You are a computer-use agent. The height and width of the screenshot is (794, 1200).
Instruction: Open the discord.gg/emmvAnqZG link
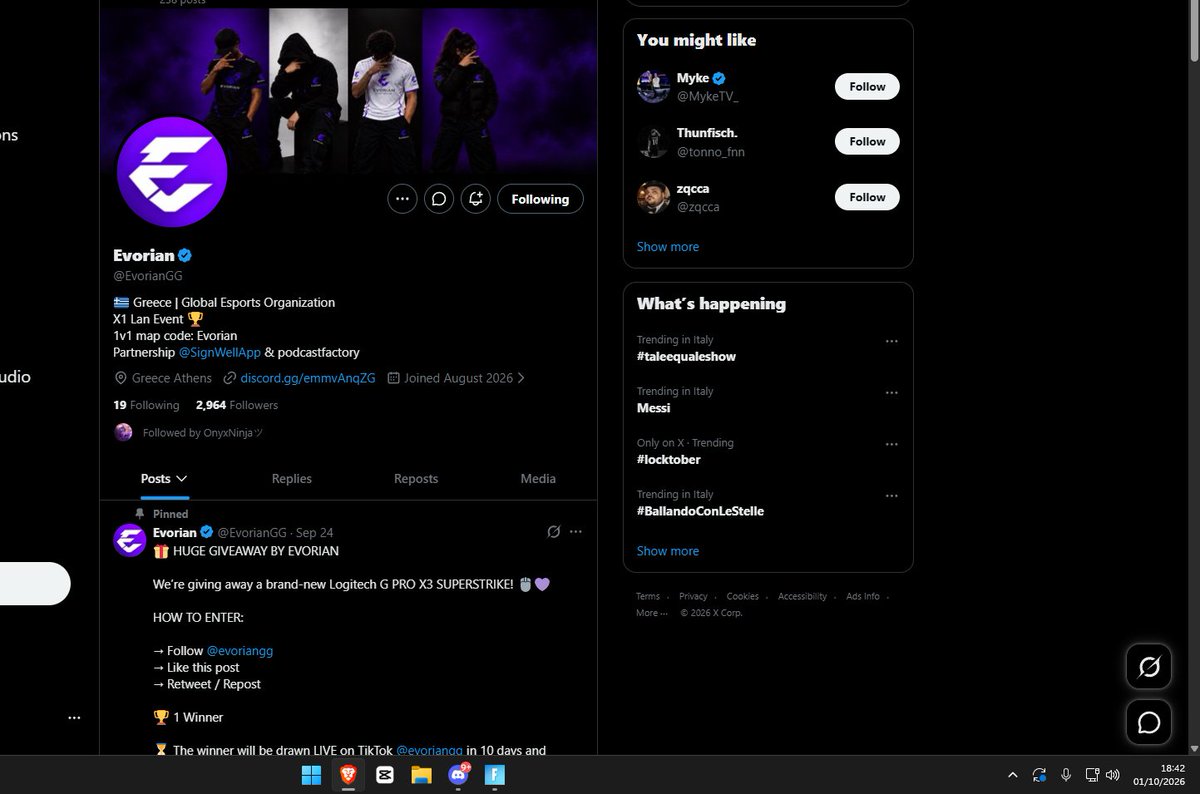[x=308, y=378]
